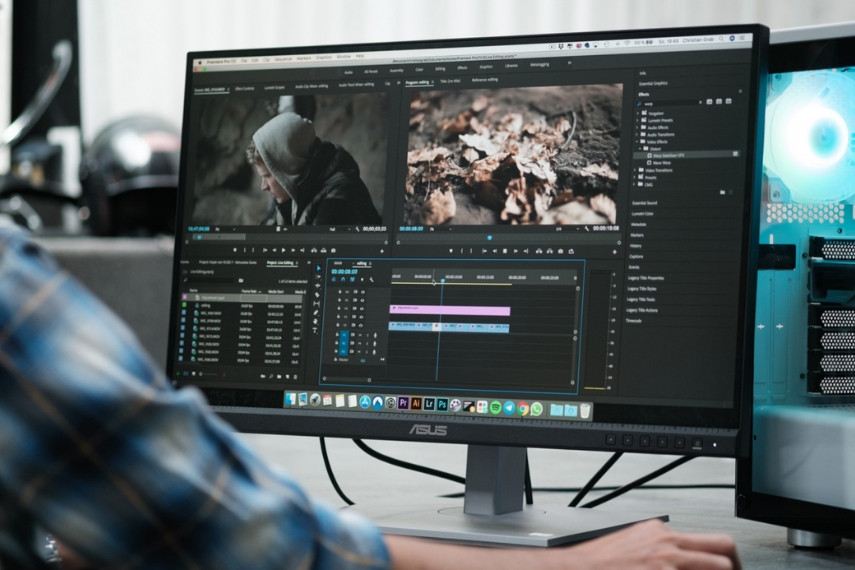Open the Lumetri Color panel

coord(642,214)
